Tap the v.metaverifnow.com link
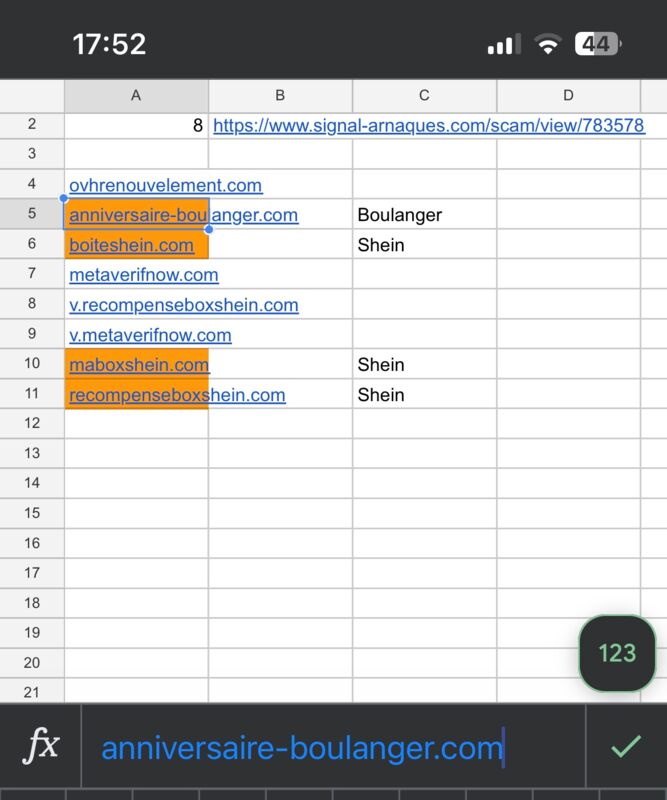The image size is (667, 800). pyautogui.click(x=150, y=335)
